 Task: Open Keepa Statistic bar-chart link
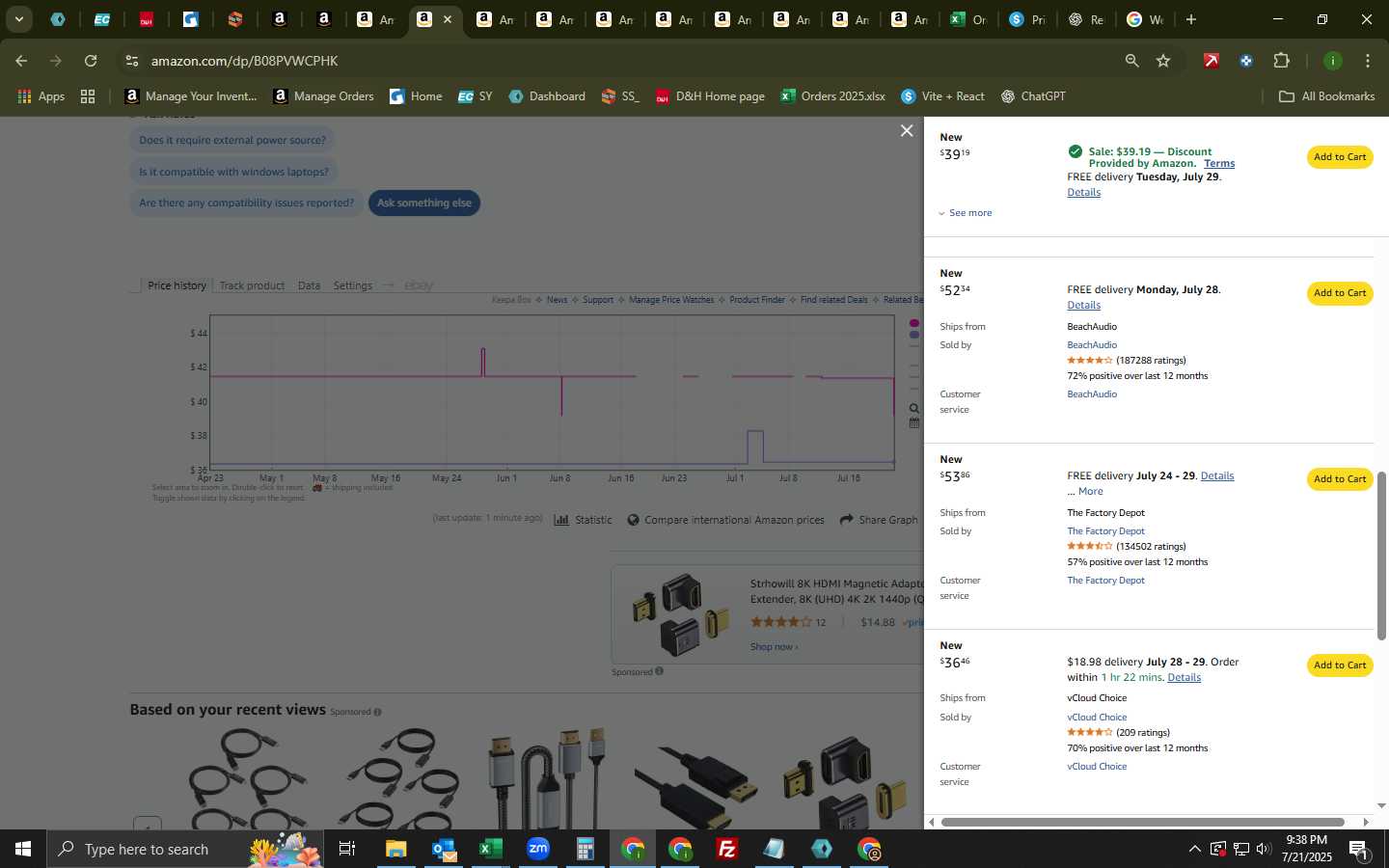point(583,520)
